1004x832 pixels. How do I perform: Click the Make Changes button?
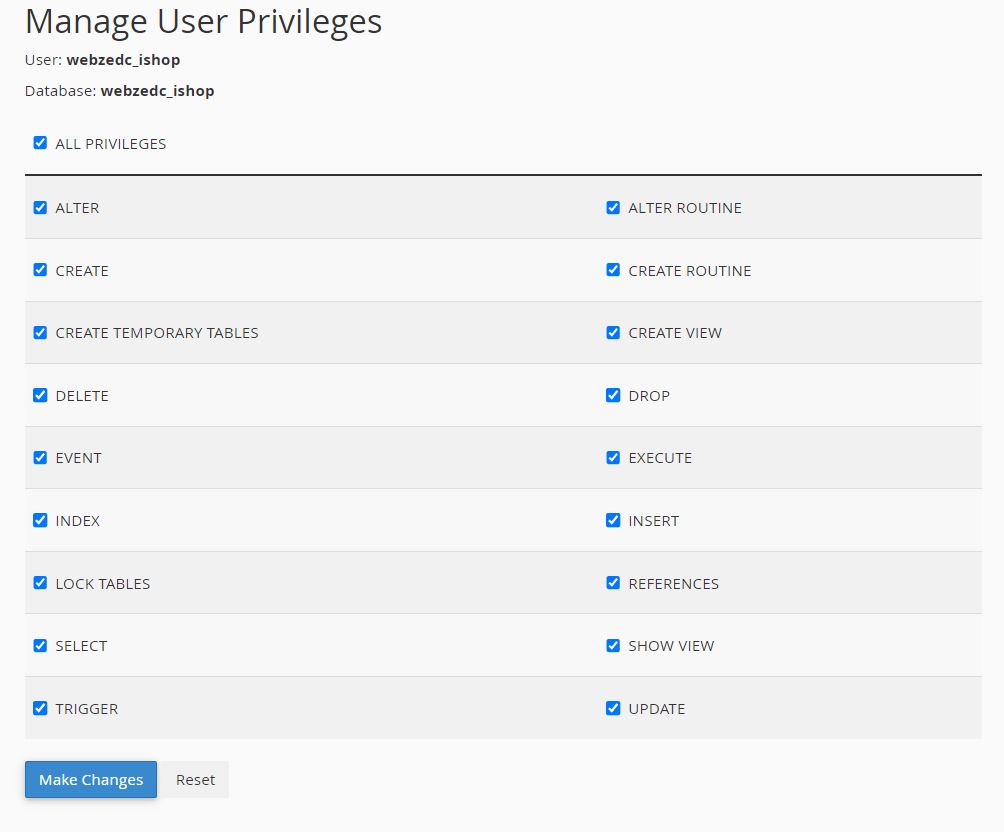point(91,780)
